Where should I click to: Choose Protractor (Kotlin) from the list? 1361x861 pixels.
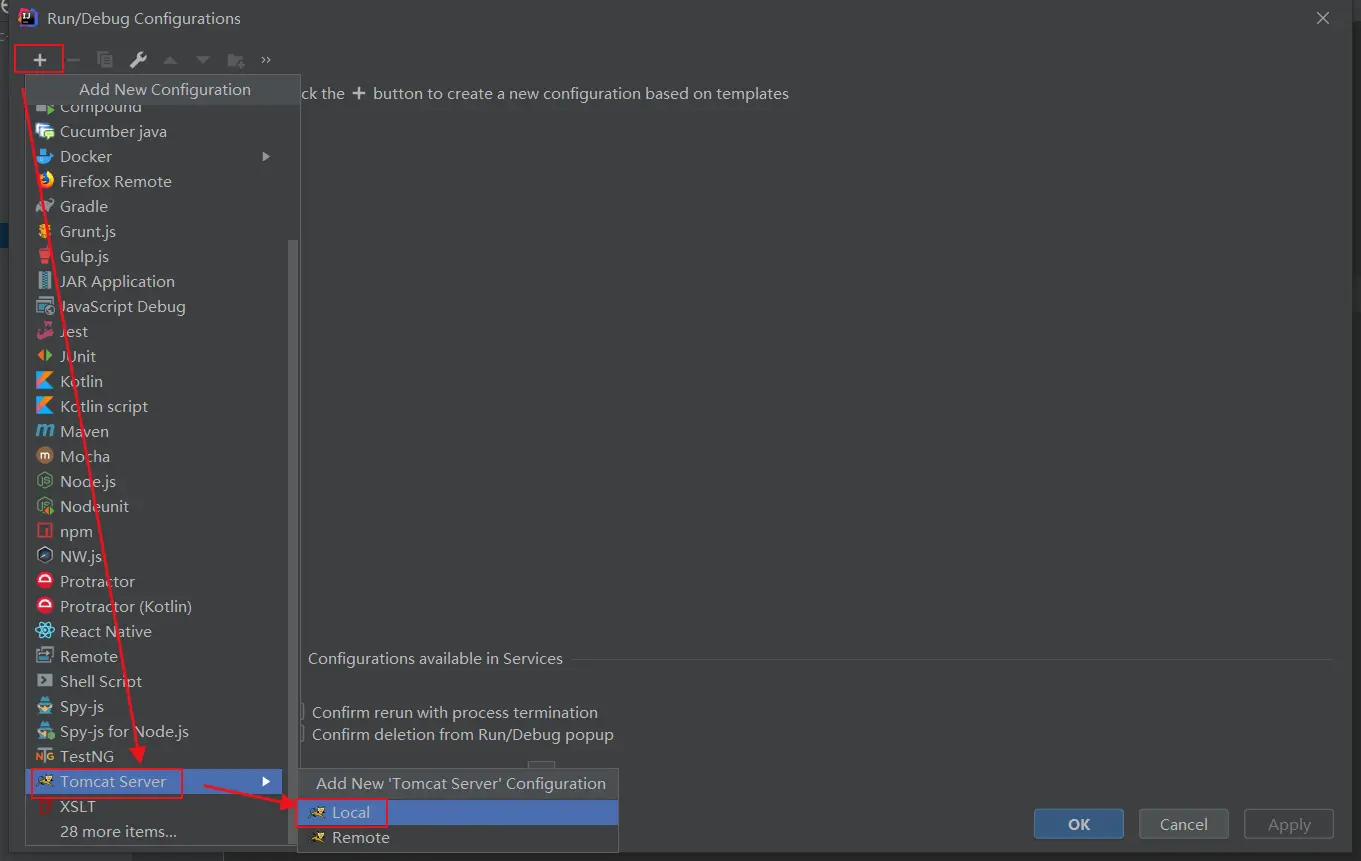155,606
